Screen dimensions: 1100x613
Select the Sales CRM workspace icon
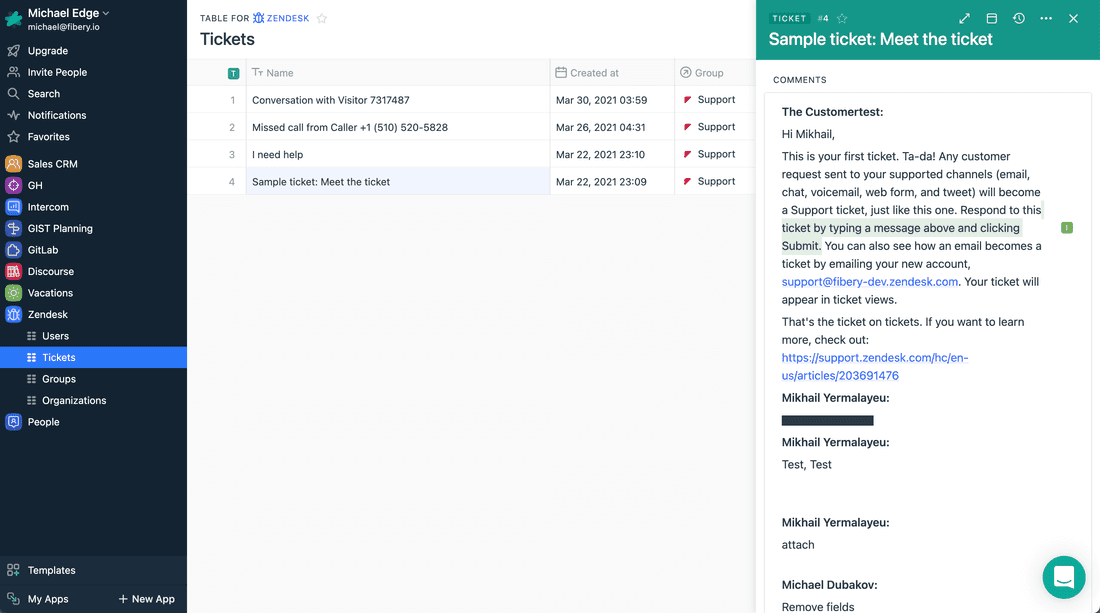pyautogui.click(x=13, y=163)
